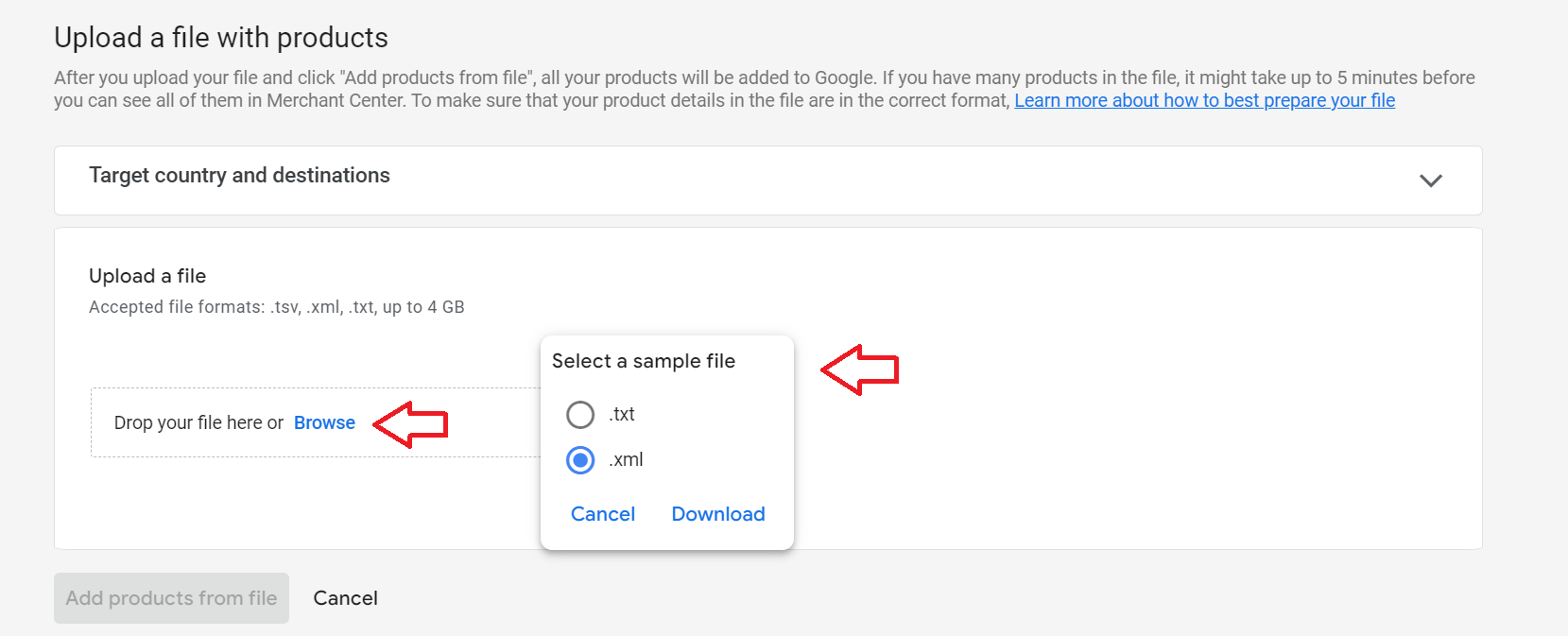This screenshot has width=1568, height=636.
Task: Click red arrow pointing at Browse
Action: [410, 424]
